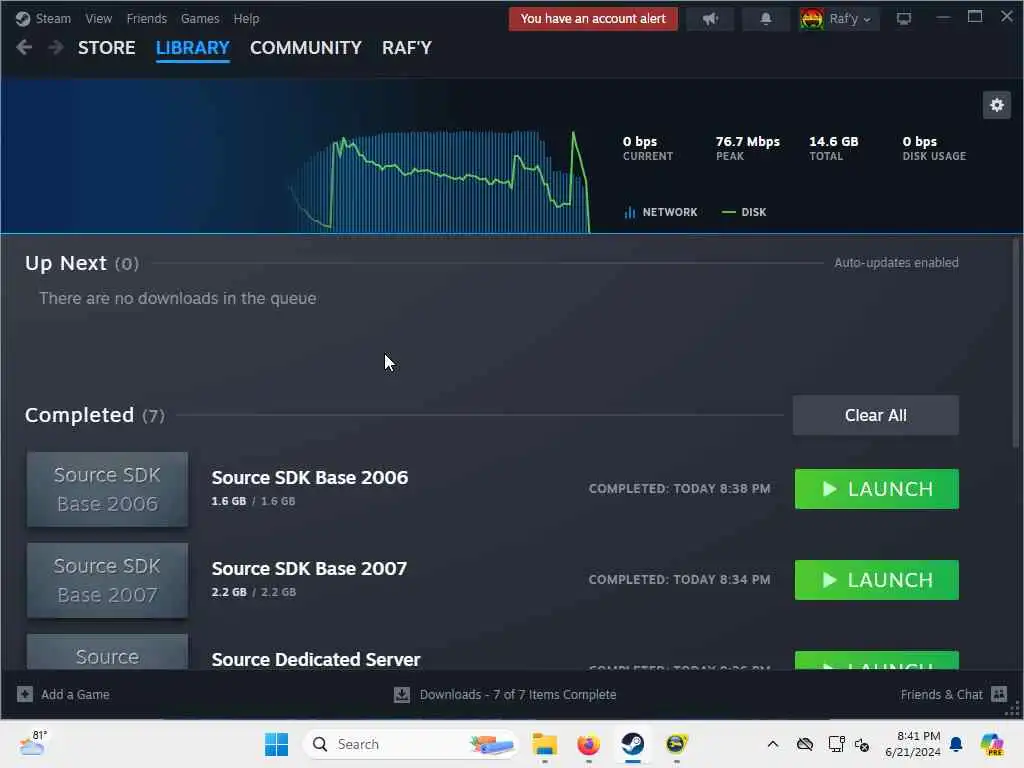Click the 0 bps current value
Screen dimensions: 1024x768
tap(639, 142)
